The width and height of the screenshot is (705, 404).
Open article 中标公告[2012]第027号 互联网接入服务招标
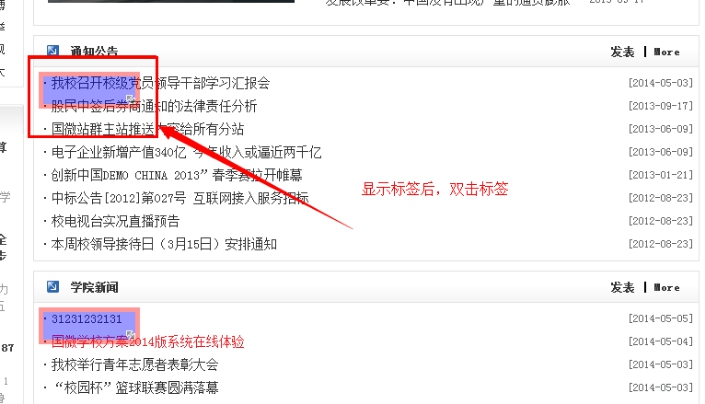(180, 198)
